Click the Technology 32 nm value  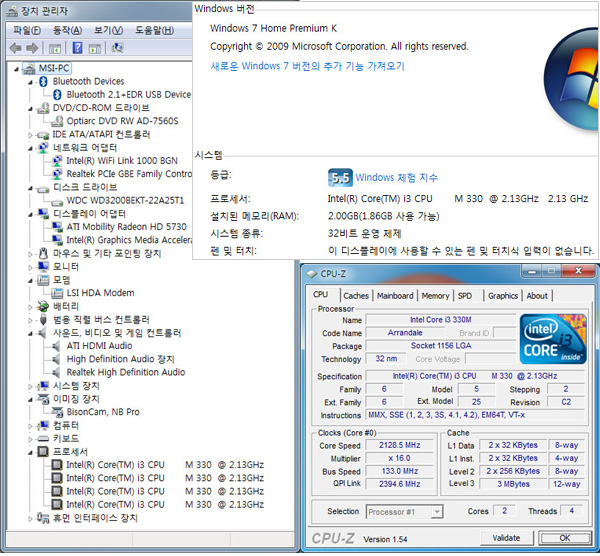coord(386,359)
